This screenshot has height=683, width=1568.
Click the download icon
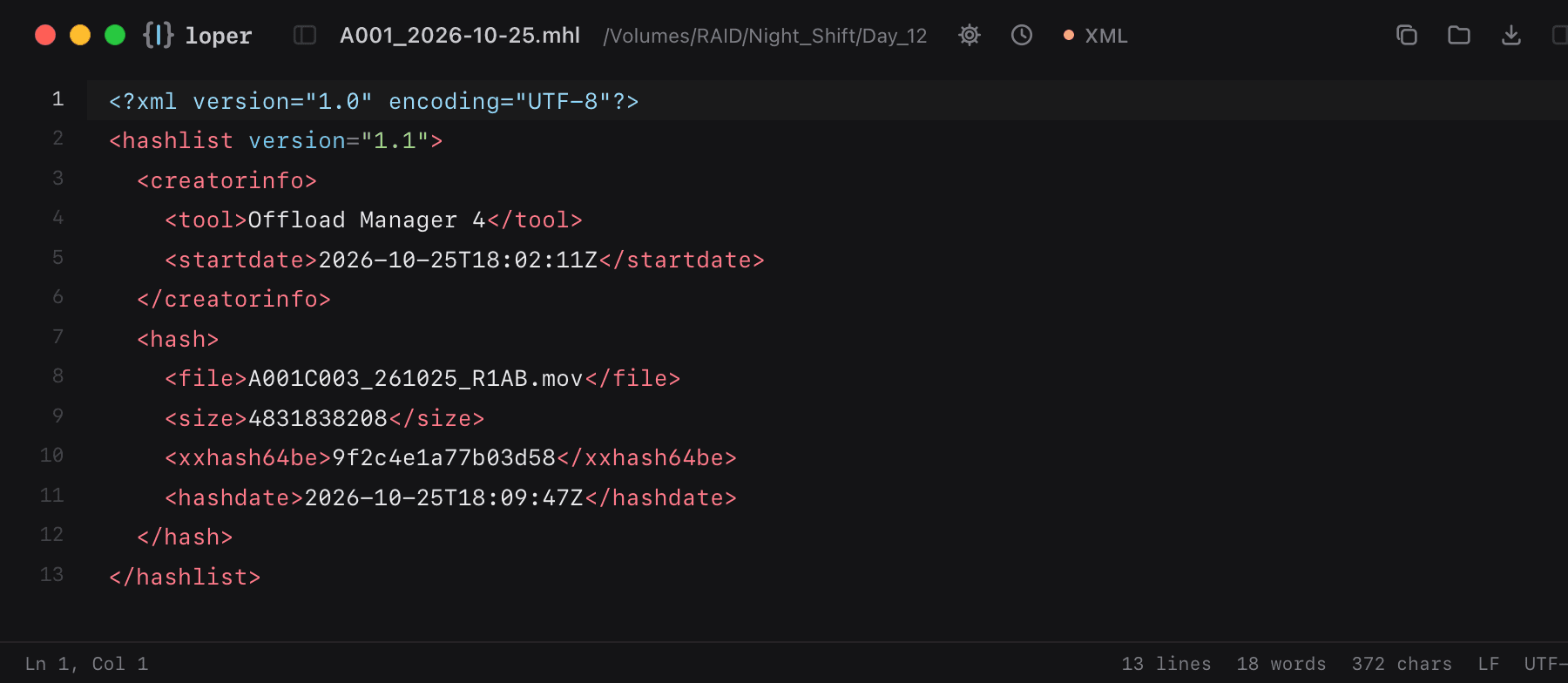coord(1511,35)
